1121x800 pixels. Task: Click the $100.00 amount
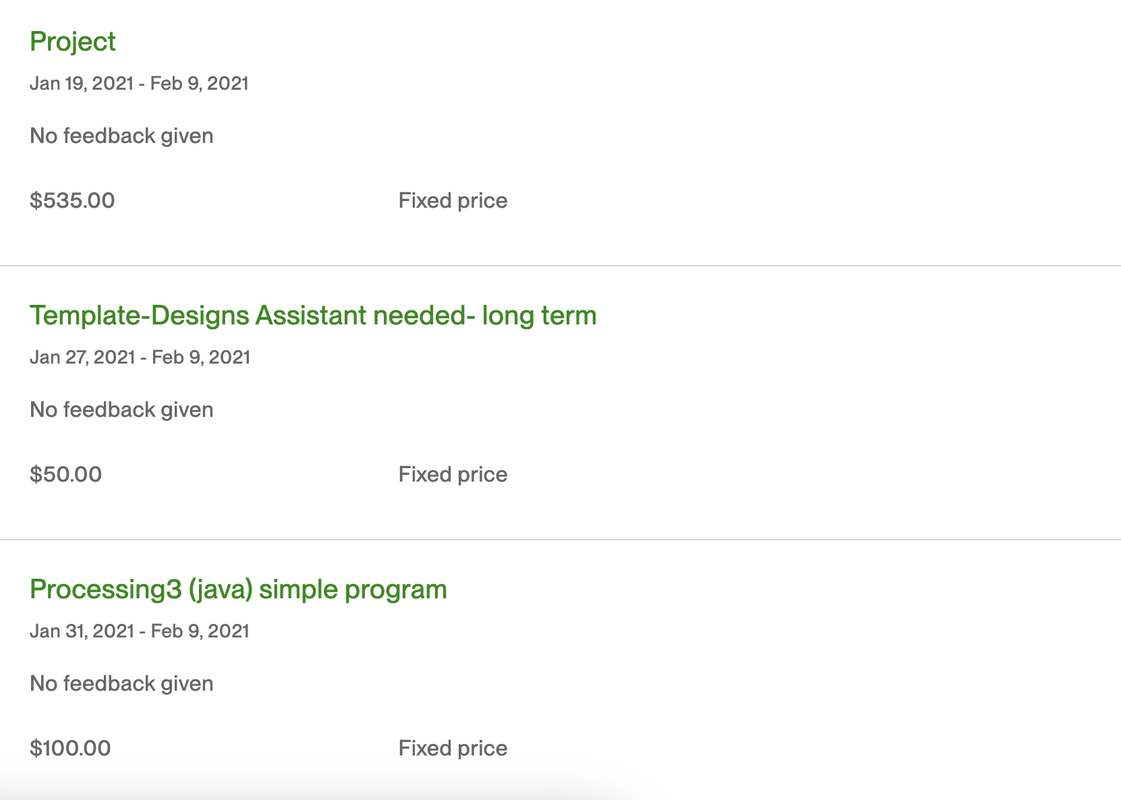click(x=70, y=748)
